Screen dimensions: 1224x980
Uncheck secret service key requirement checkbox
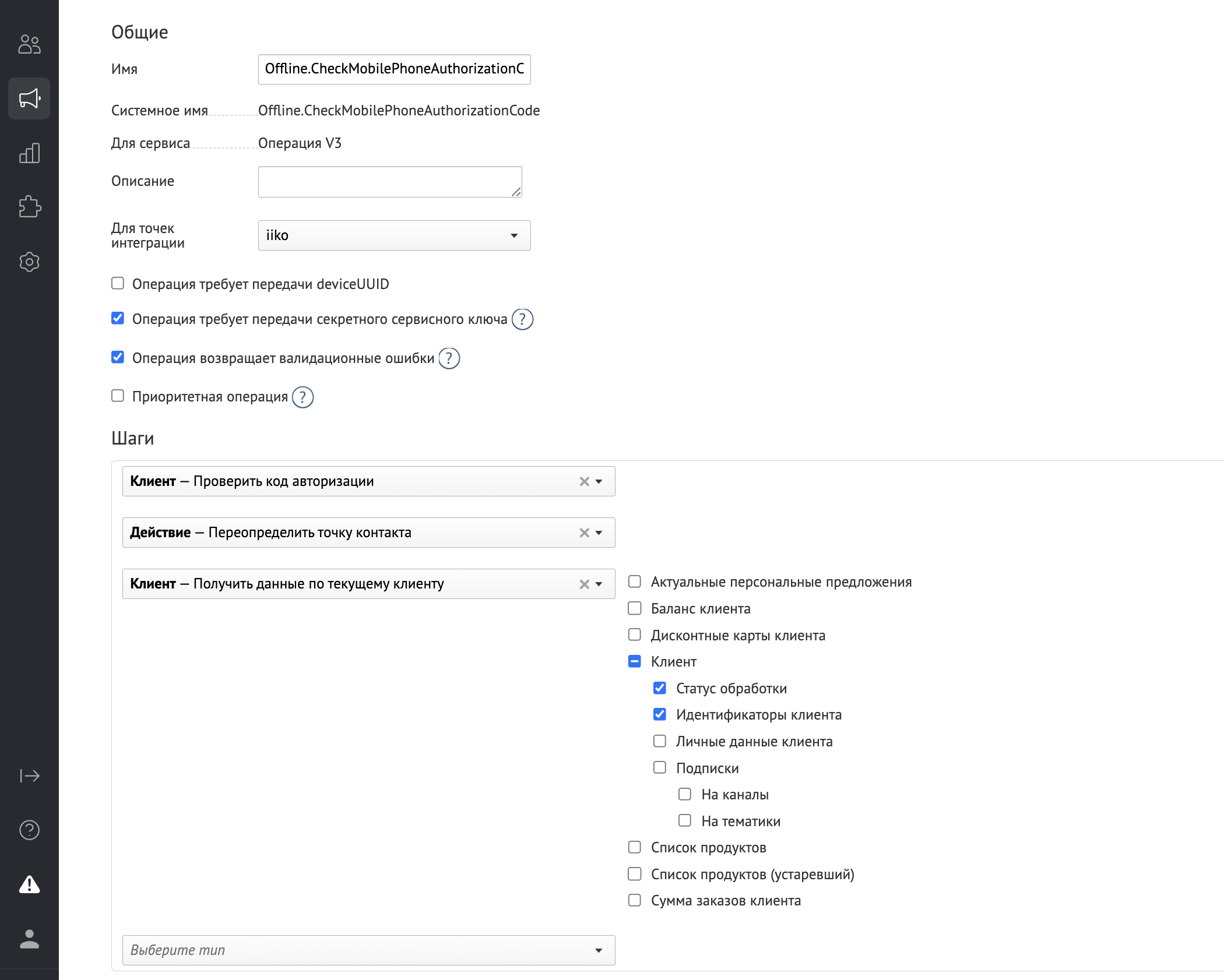coord(118,318)
